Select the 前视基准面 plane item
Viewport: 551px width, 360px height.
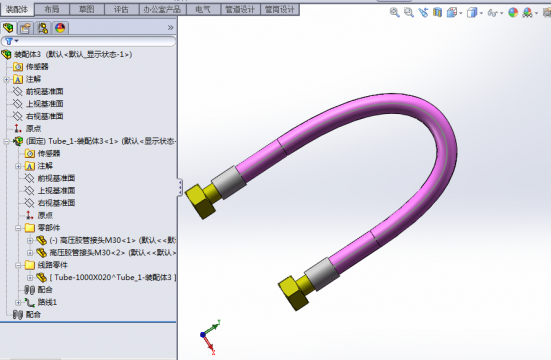click(x=45, y=91)
